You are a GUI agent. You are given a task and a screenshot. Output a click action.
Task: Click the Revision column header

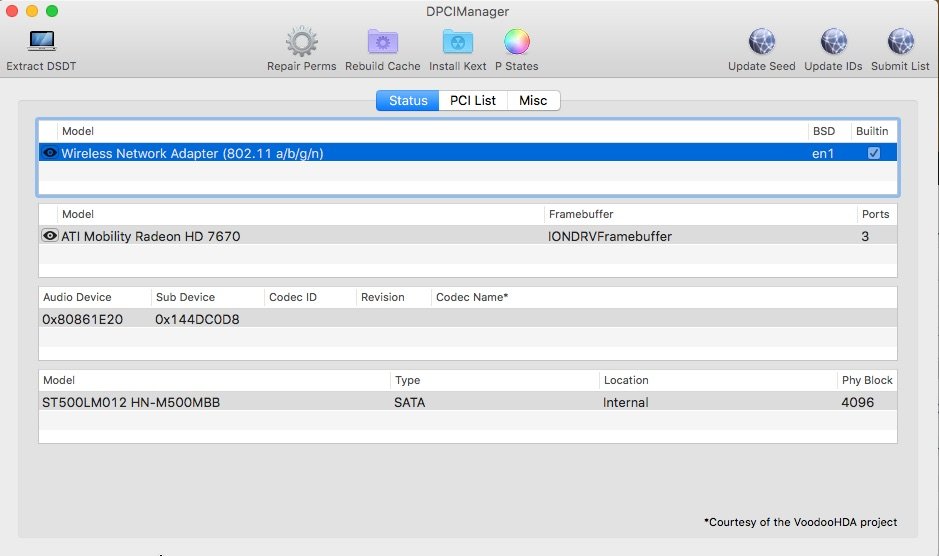click(x=383, y=297)
